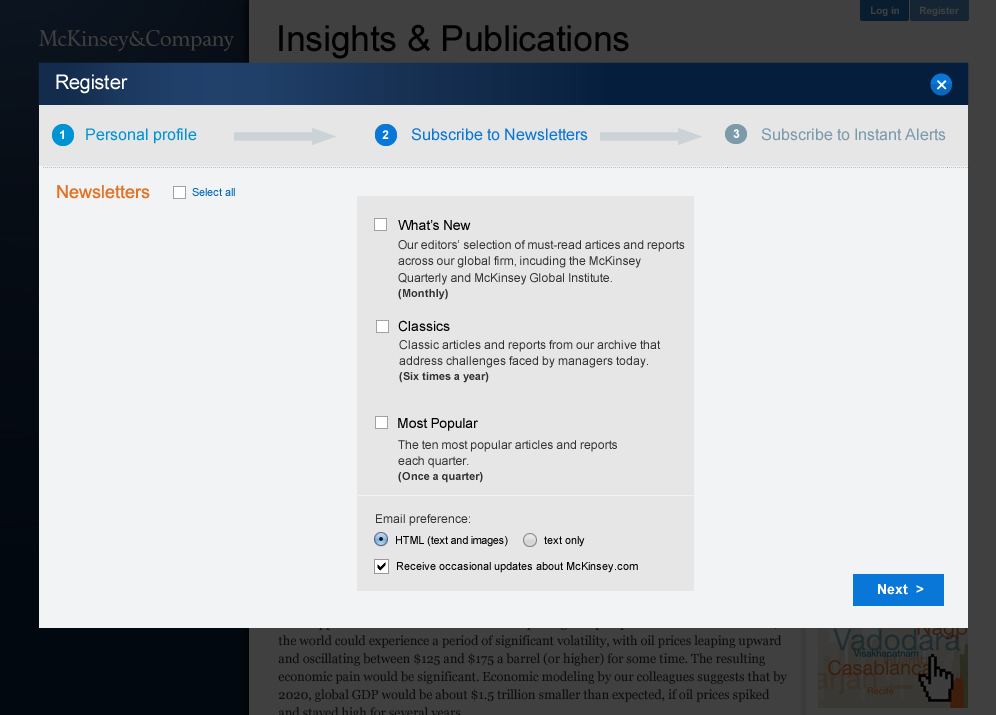Enable the Select all newsletters checkbox
The height and width of the screenshot is (715, 996).
180,192
